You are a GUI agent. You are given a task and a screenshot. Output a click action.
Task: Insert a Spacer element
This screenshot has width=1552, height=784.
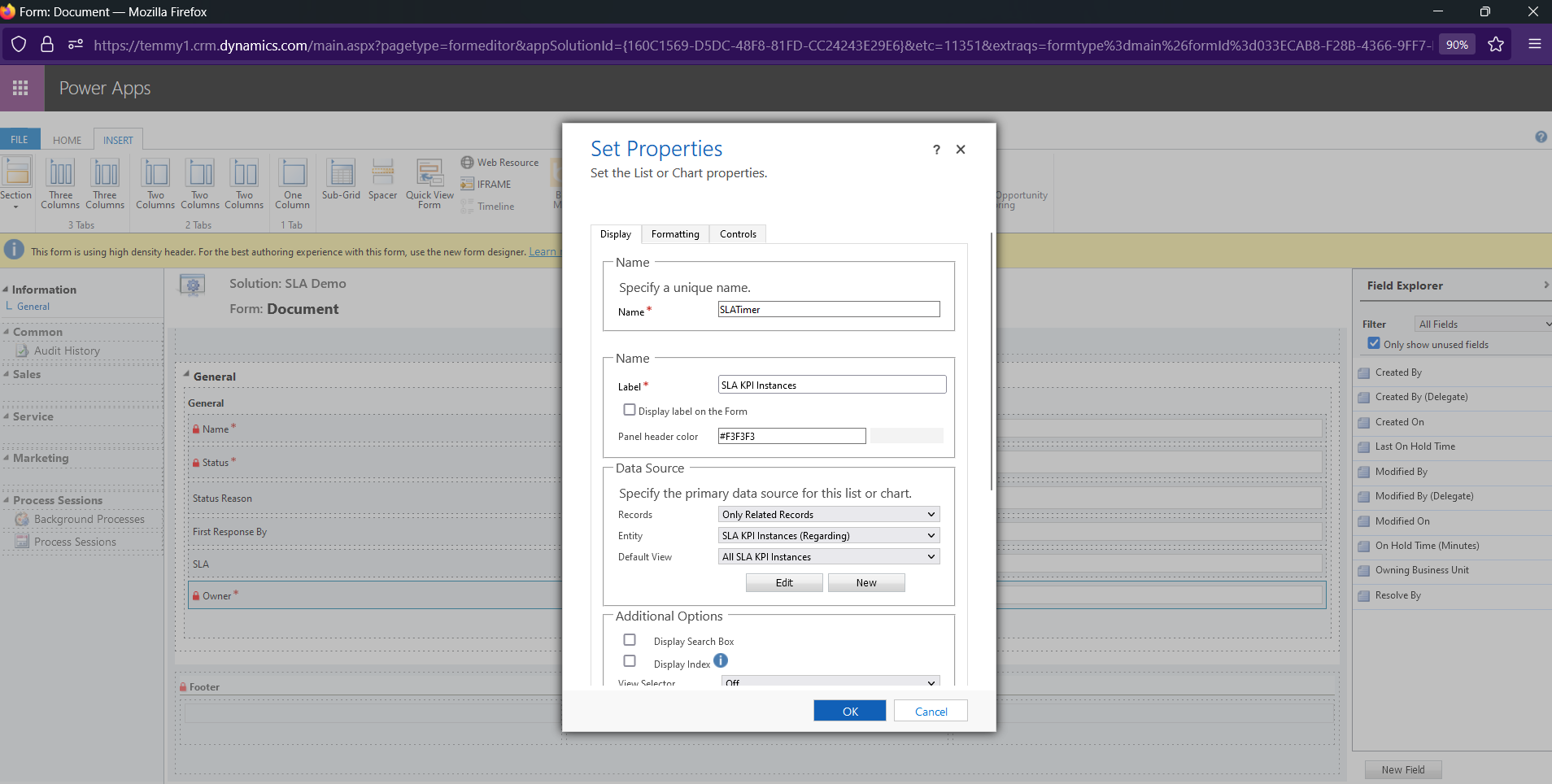(382, 179)
